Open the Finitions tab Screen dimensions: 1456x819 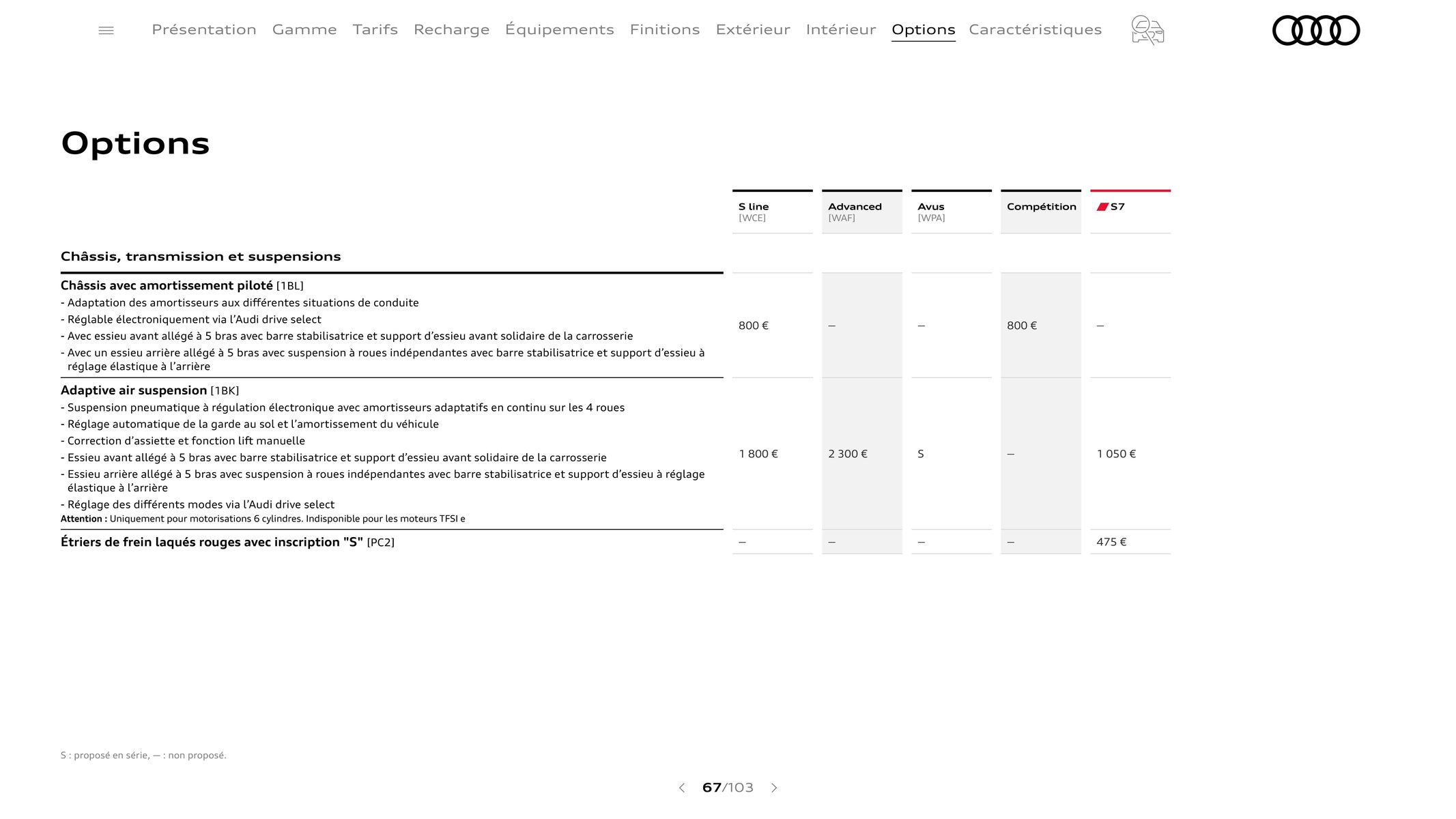[x=665, y=29]
